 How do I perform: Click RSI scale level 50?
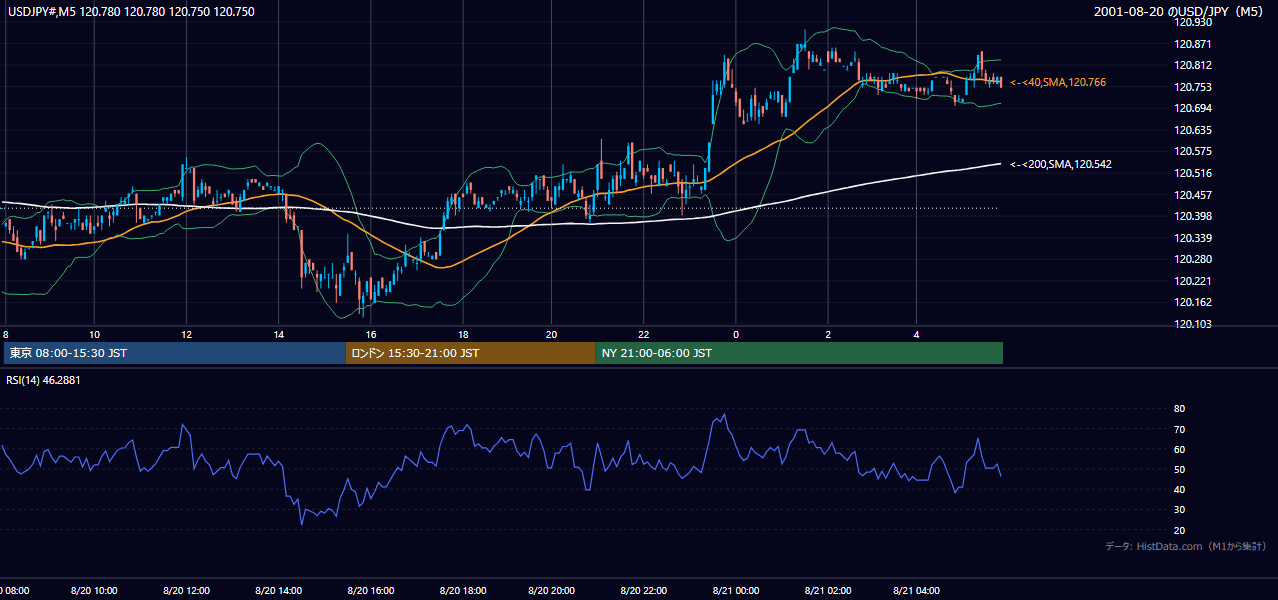[1179, 469]
